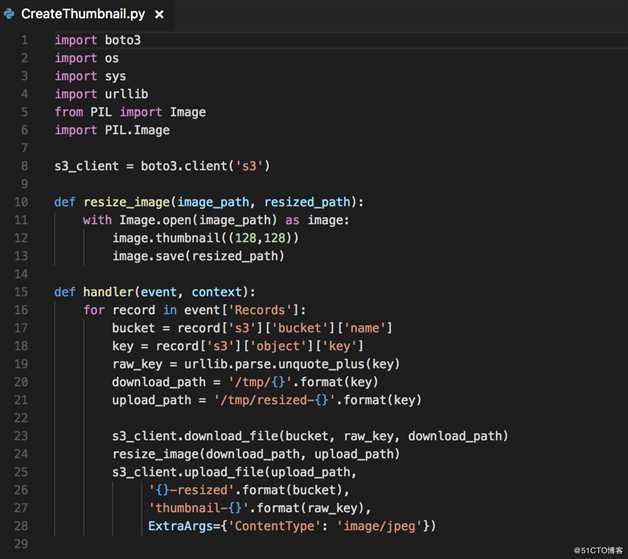This screenshot has height=559, width=628.
Task: Click urllib.parse.unquote_plus(key) on line 19
Action: click(292, 364)
